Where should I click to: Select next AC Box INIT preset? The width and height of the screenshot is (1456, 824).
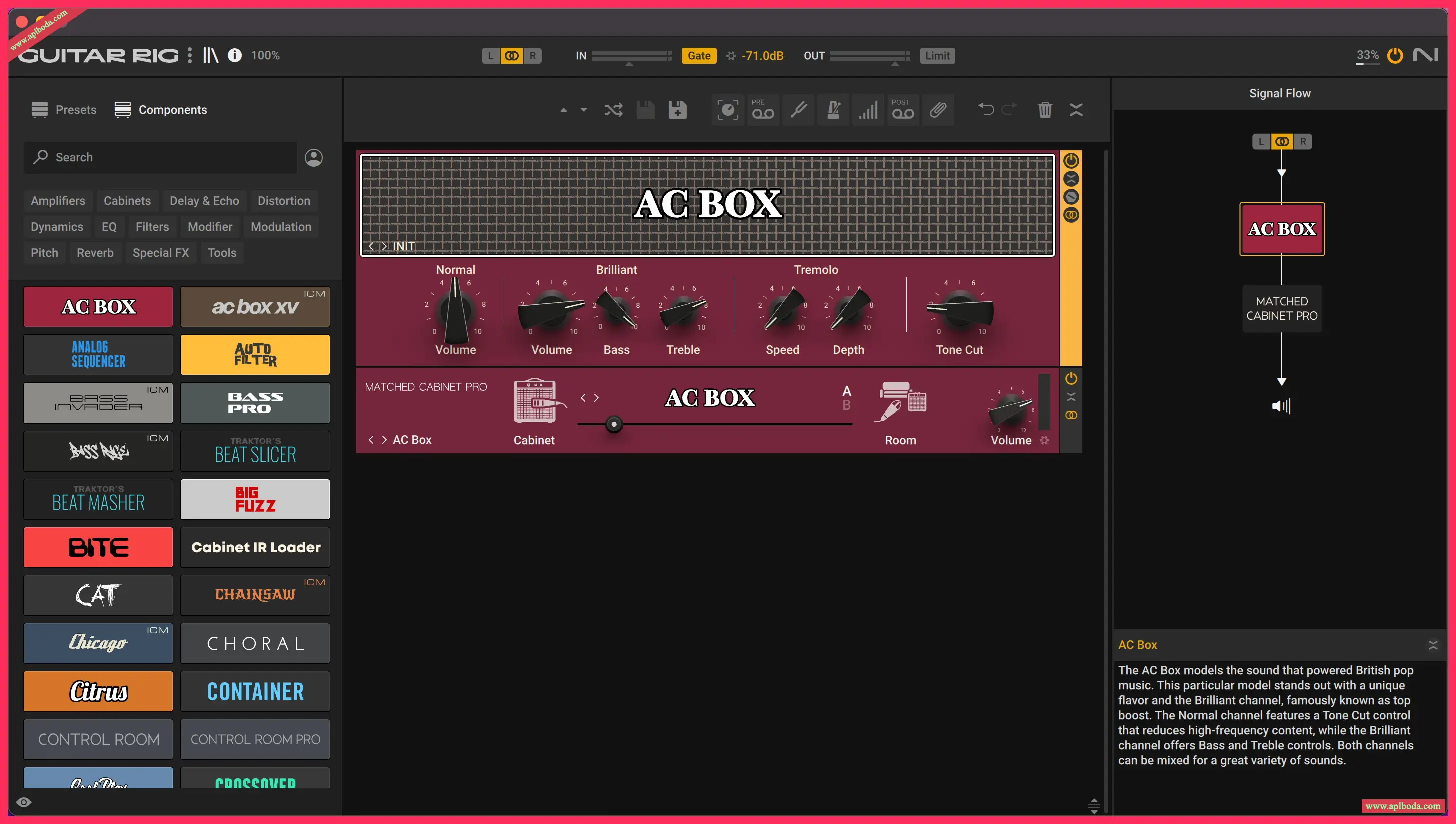pos(384,246)
